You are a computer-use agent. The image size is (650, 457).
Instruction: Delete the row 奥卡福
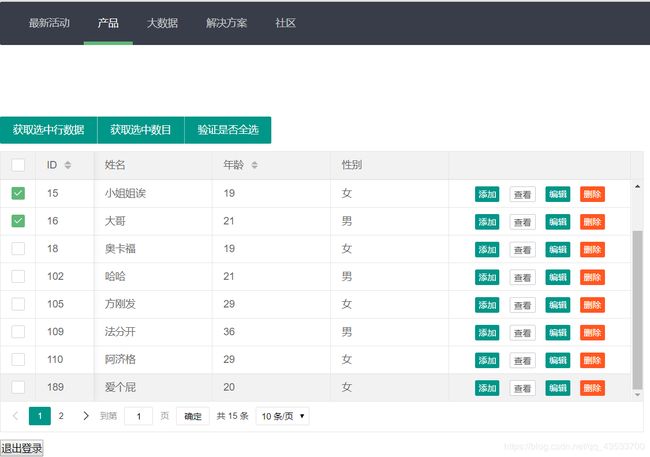tap(592, 250)
